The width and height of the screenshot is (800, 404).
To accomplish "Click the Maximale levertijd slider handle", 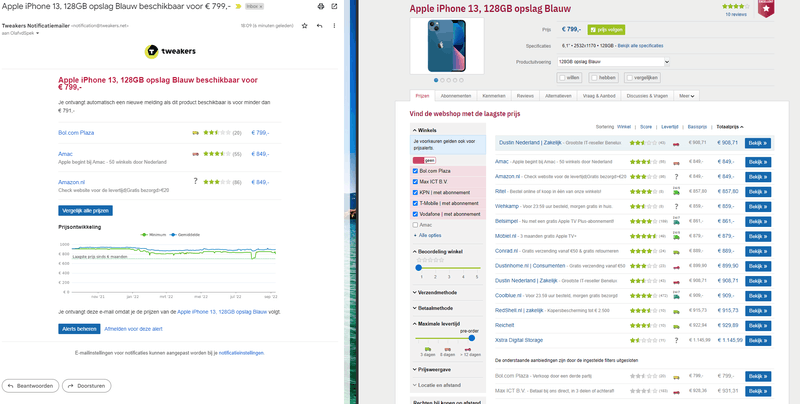I will coord(471,338).
